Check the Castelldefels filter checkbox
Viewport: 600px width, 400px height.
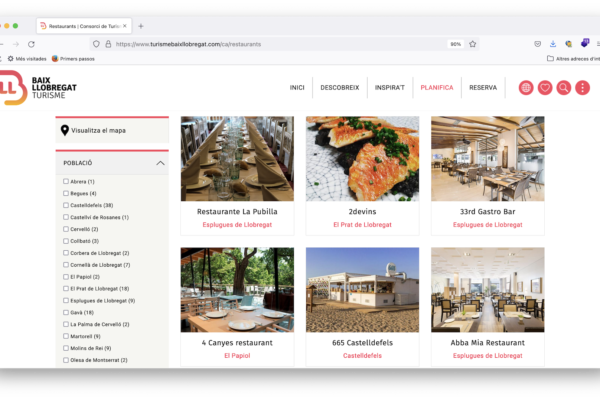pos(66,205)
